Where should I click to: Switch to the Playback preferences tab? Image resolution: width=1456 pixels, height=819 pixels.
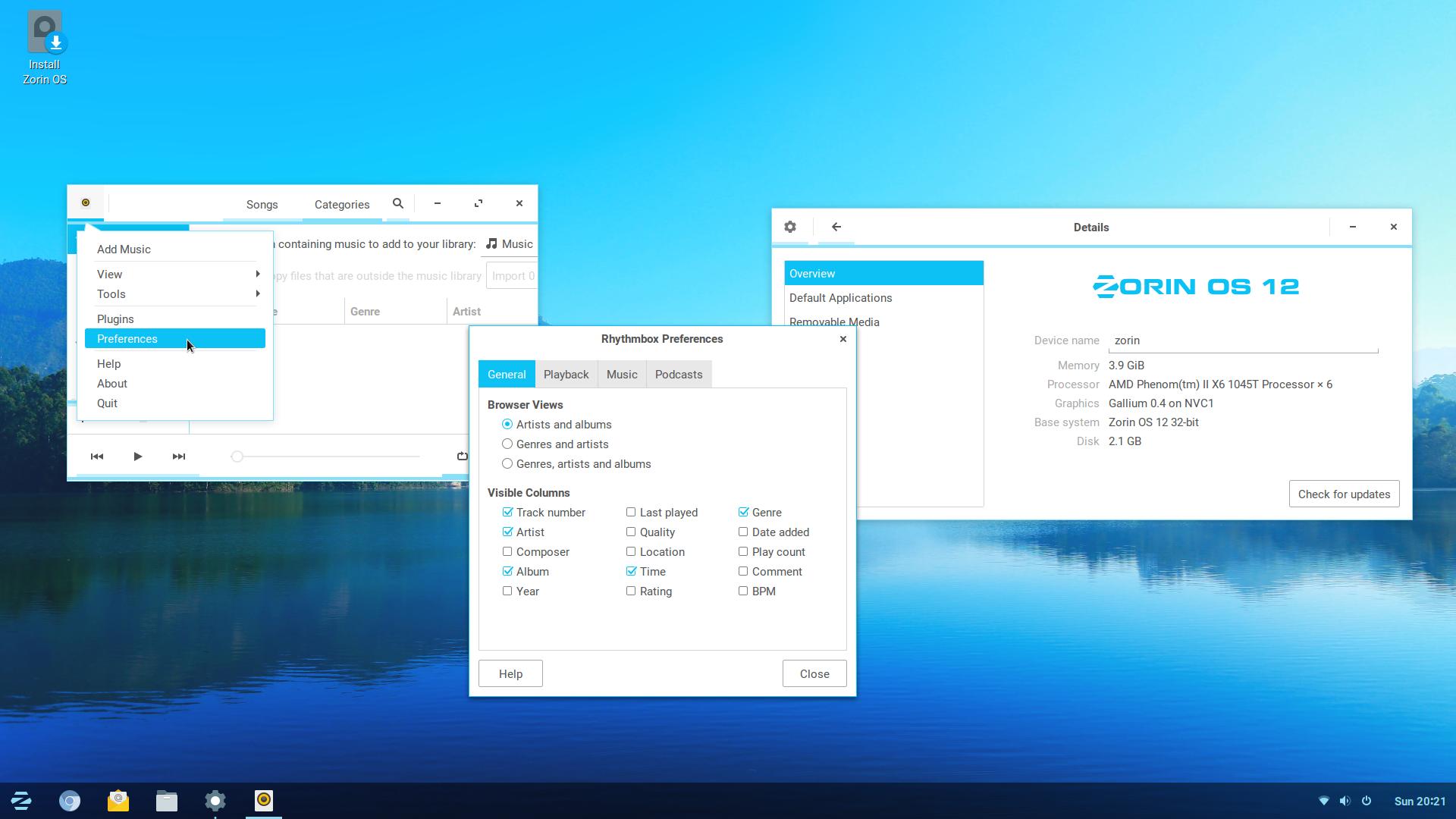[x=566, y=375]
